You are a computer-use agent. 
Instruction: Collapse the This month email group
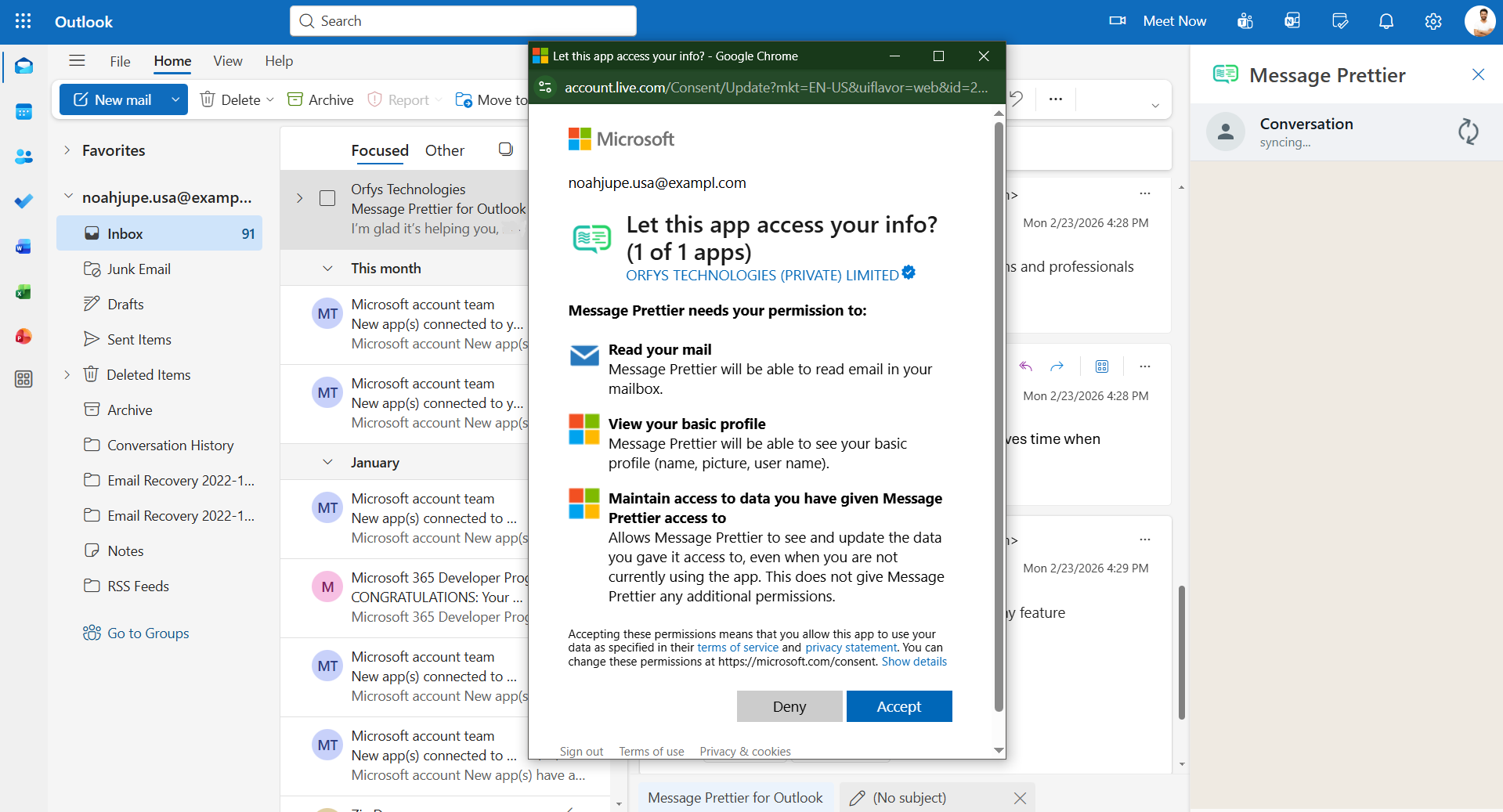[x=328, y=268]
